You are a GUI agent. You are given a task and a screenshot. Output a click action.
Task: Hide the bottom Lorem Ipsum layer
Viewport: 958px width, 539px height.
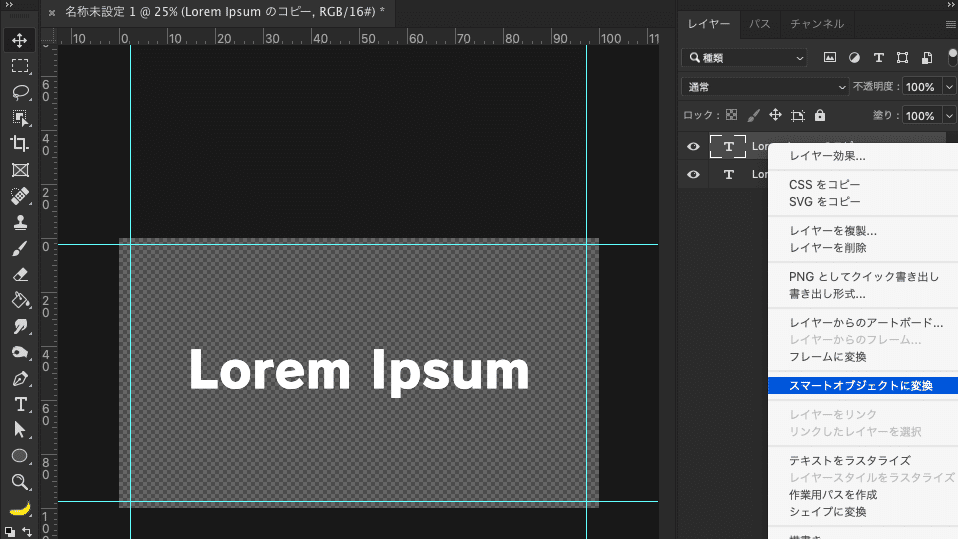tap(693, 175)
